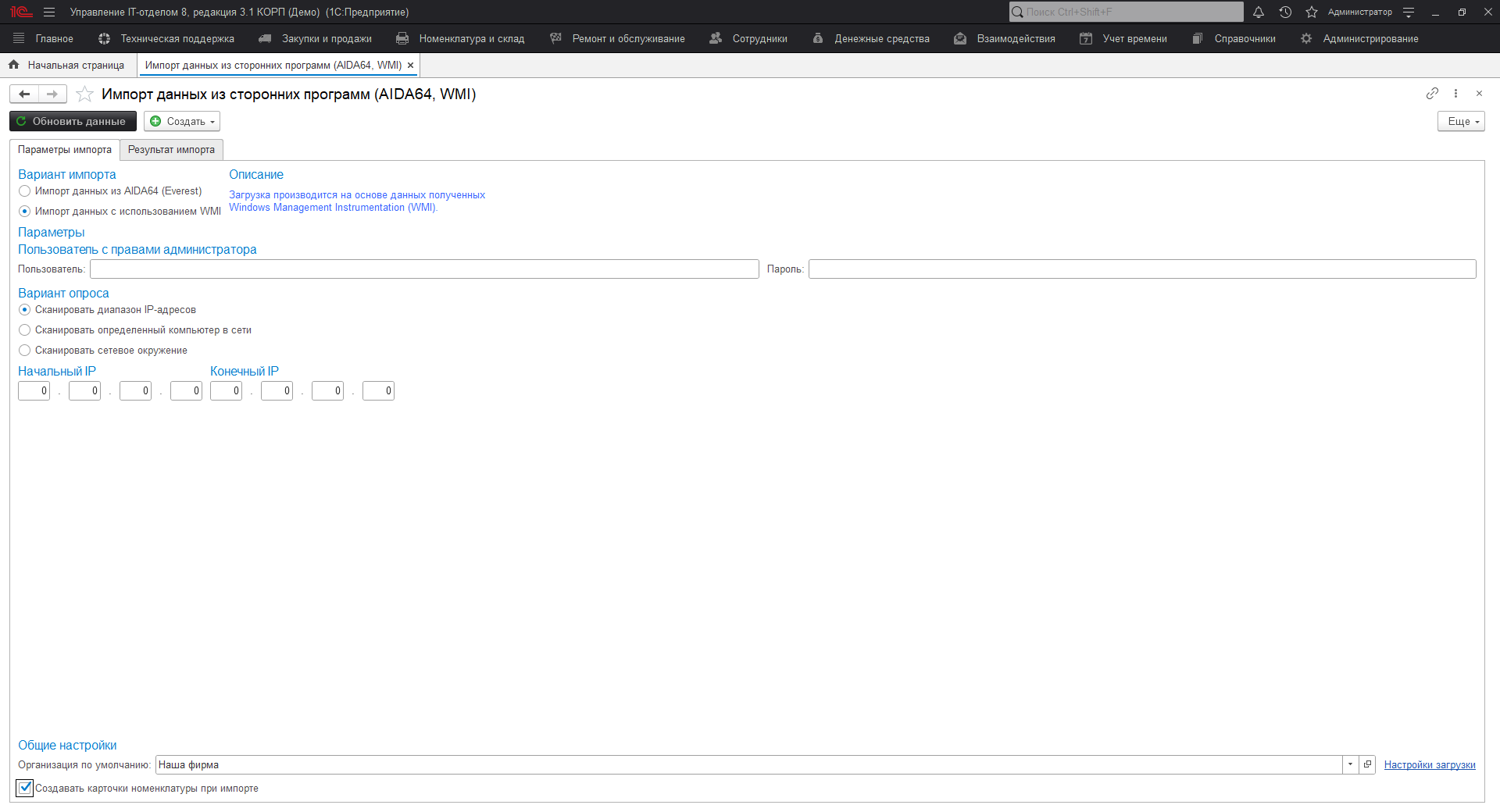Image resolution: width=1500 pixels, height=812 pixels.
Task: Open the Еще dropdown menu
Action: click(1460, 122)
